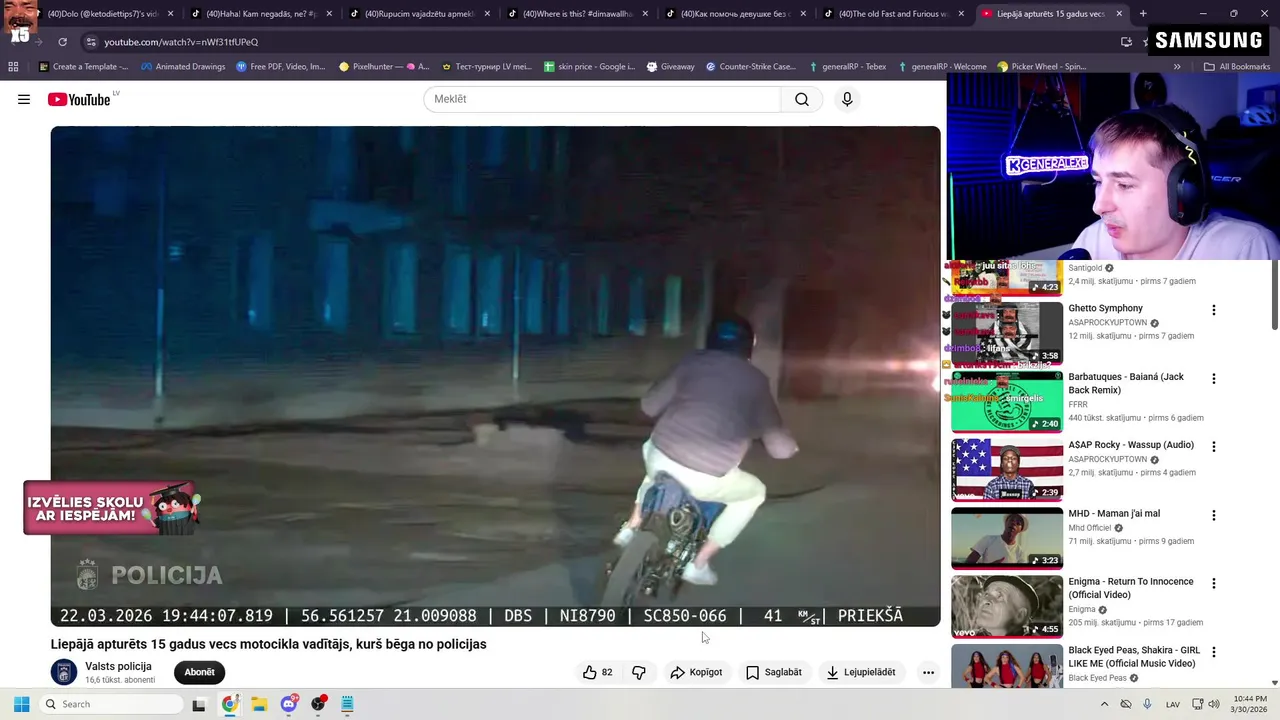1280x720 pixels.
Task: Open Create a Template bookmark
Action: (x=83, y=67)
